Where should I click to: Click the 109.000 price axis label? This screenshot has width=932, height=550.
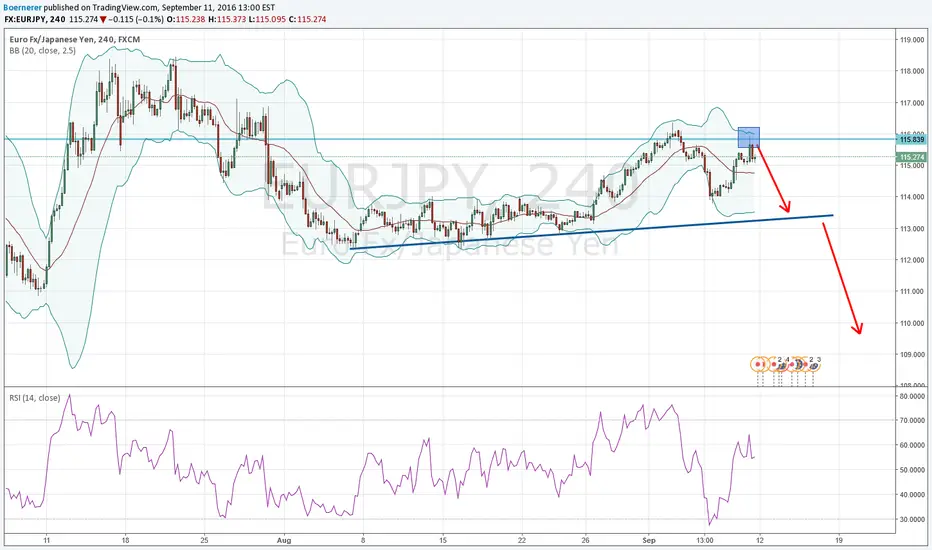[x=912, y=354]
